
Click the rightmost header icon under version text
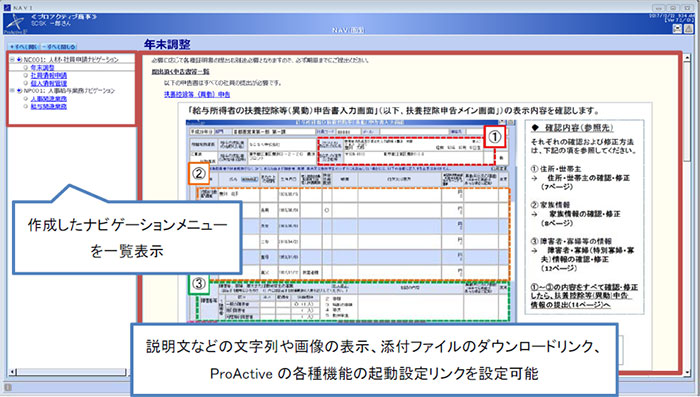[689, 28]
